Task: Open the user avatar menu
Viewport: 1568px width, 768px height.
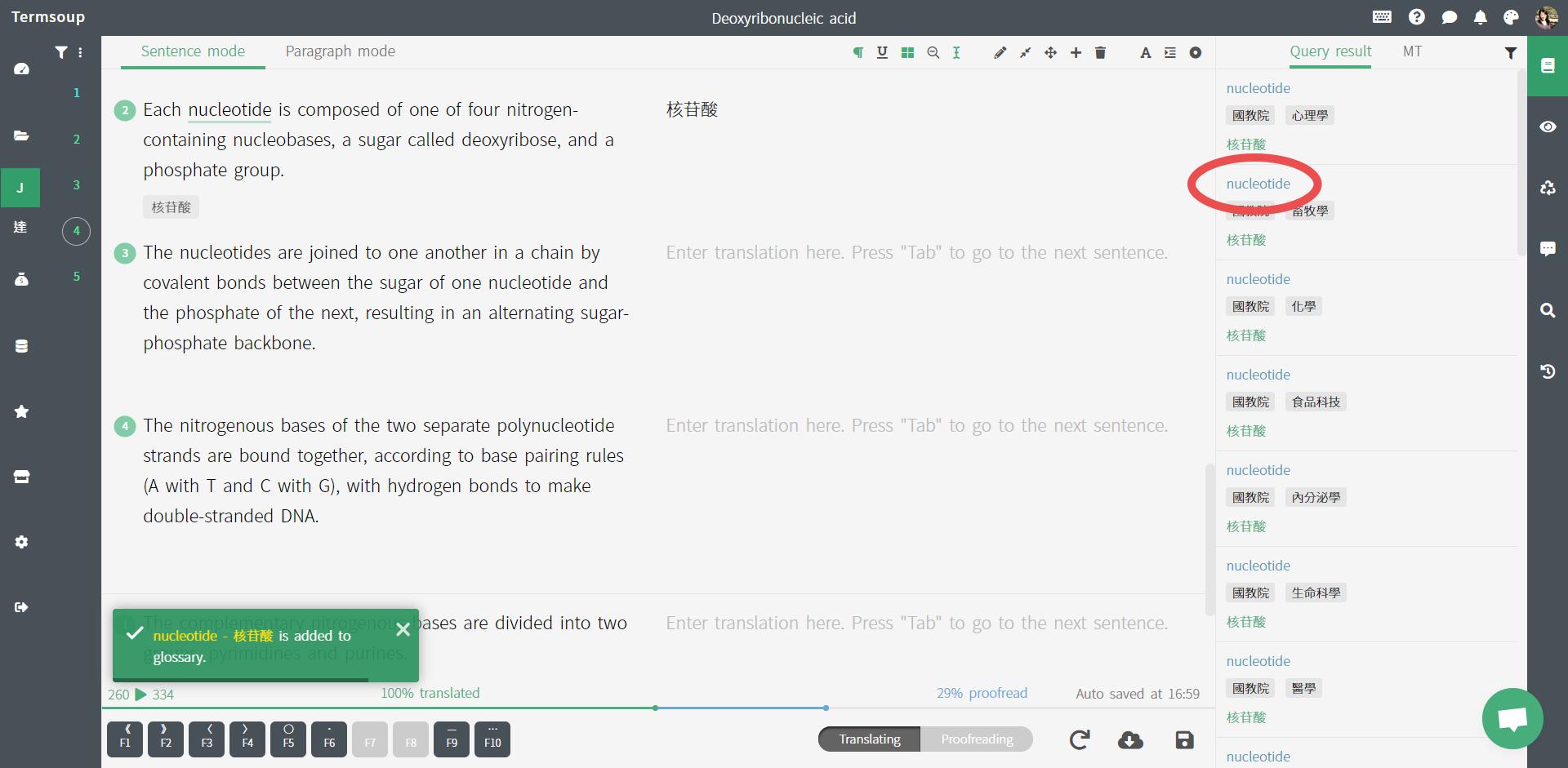Action: [1547, 17]
